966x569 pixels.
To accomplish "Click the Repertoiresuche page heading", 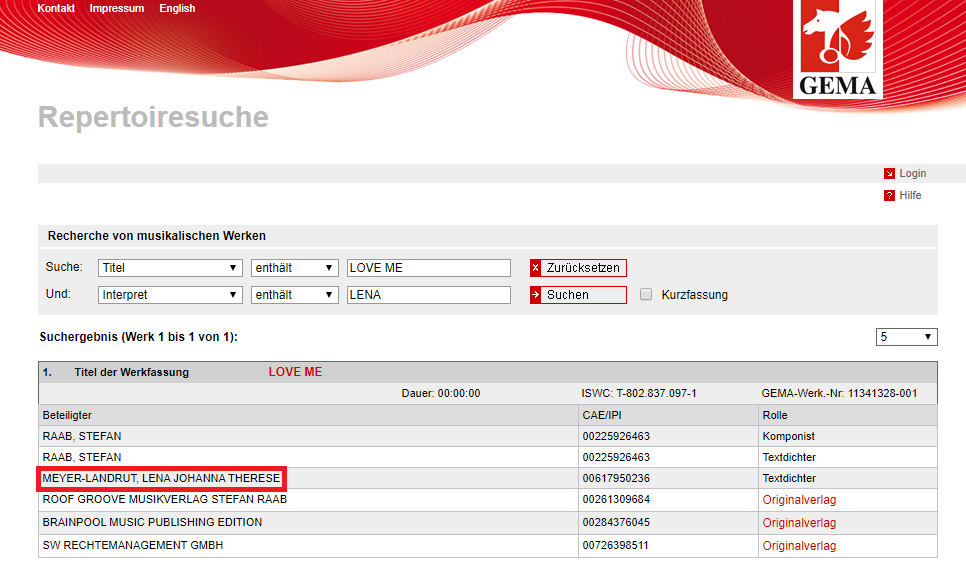I will [153, 117].
